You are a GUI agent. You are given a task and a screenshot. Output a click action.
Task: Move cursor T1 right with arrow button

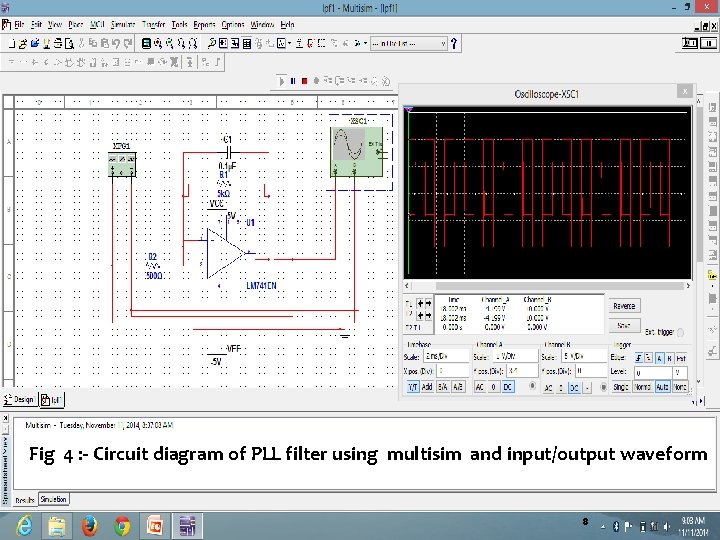coord(428,304)
